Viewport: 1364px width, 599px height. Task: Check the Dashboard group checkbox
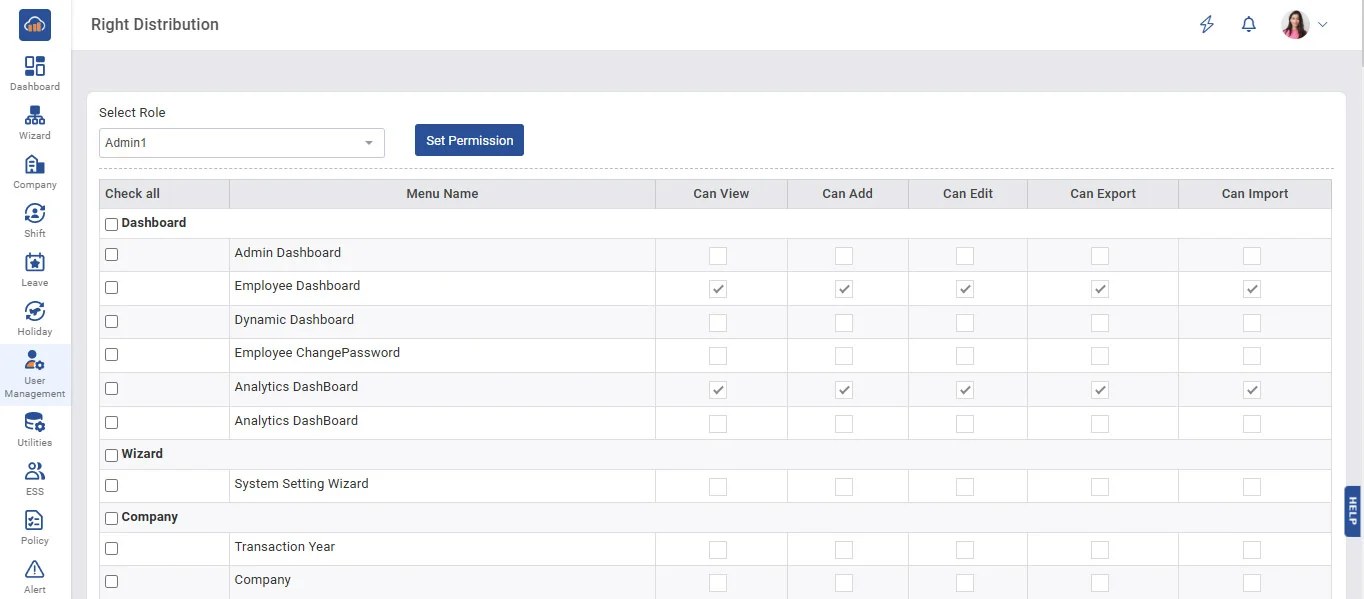tap(112, 224)
